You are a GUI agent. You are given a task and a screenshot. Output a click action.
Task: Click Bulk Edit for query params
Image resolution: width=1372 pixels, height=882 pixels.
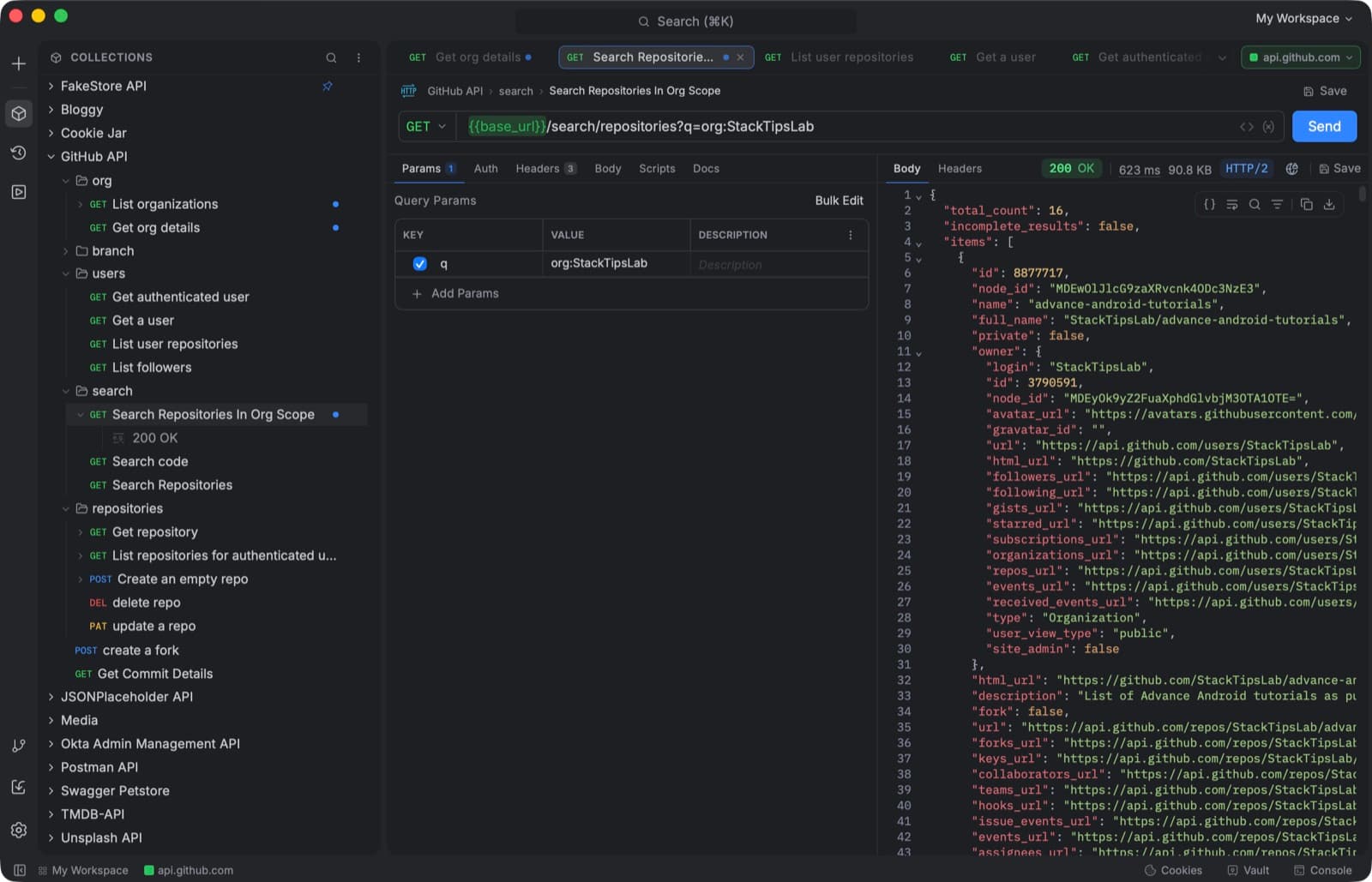(839, 201)
